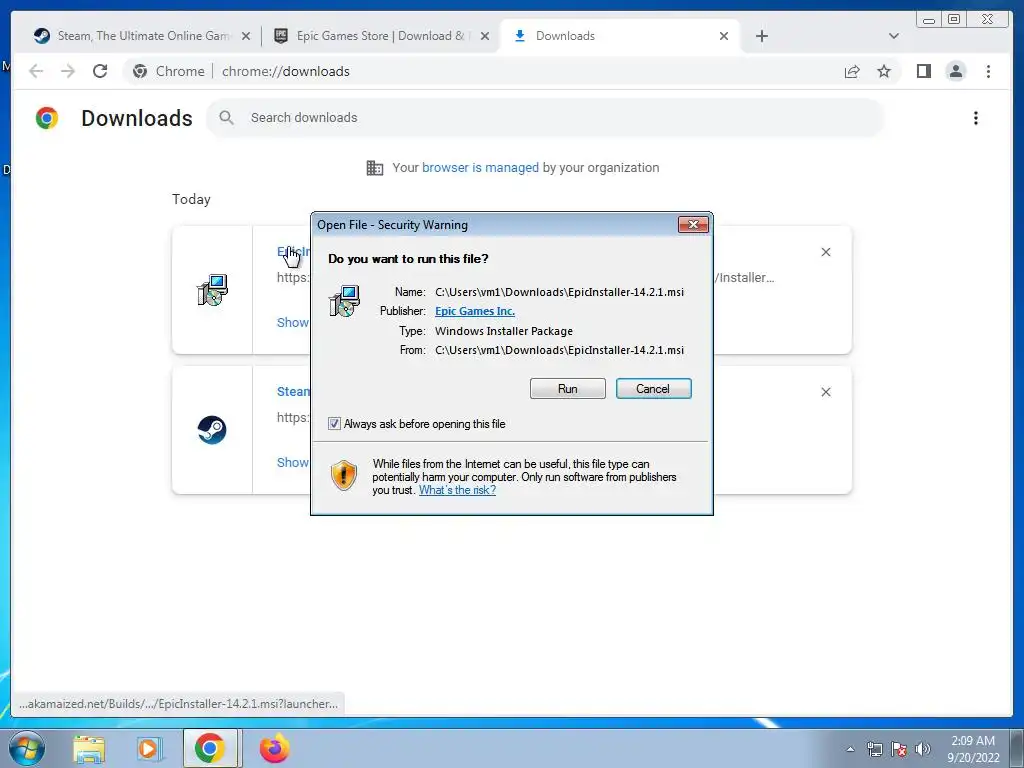Open the Steam download file name link

point(293,392)
